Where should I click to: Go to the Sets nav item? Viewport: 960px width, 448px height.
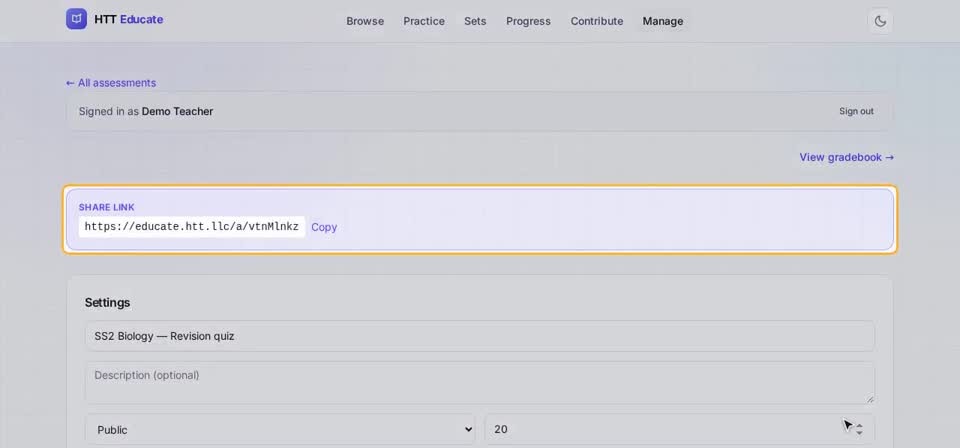475,21
